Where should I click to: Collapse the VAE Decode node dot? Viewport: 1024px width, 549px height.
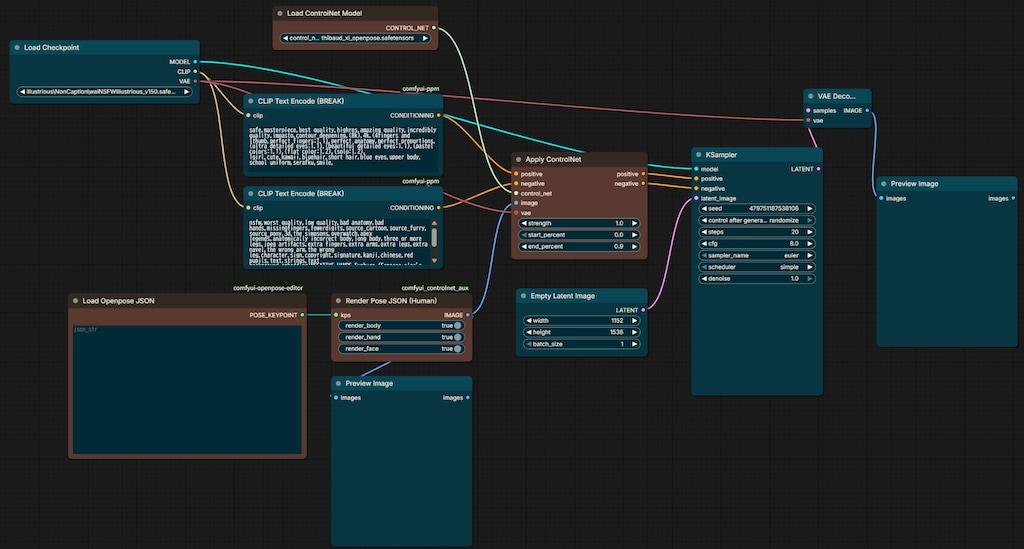point(810,96)
